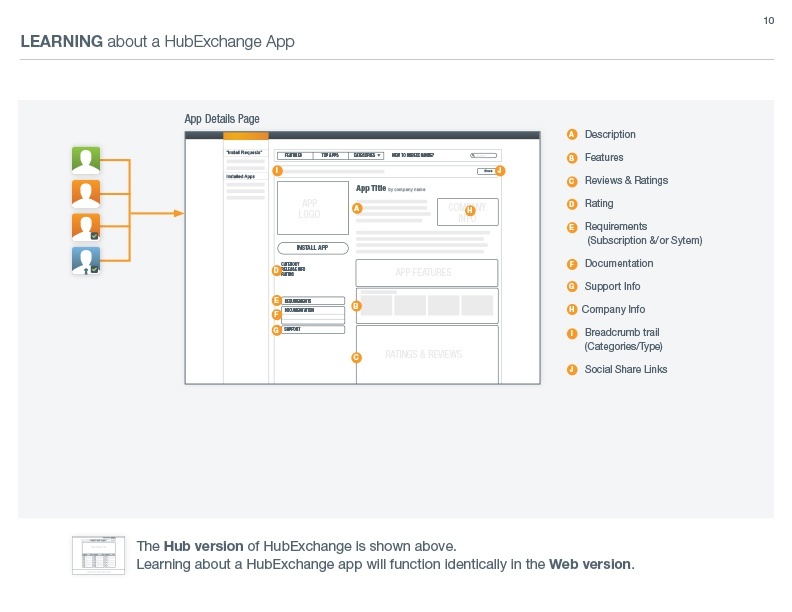Click the orange avatar with the checkmark badge
The width and height of the screenshot is (792, 612).
(x=86, y=228)
